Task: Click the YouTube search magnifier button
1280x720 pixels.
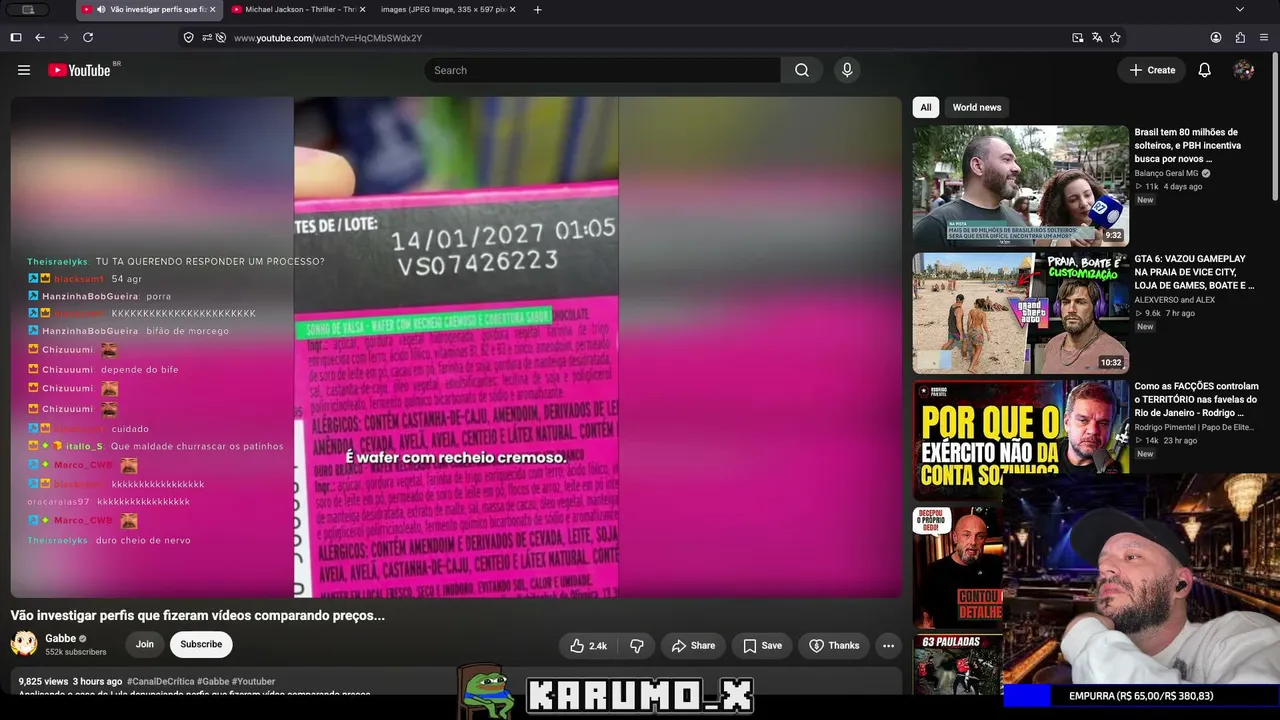Action: [x=802, y=70]
